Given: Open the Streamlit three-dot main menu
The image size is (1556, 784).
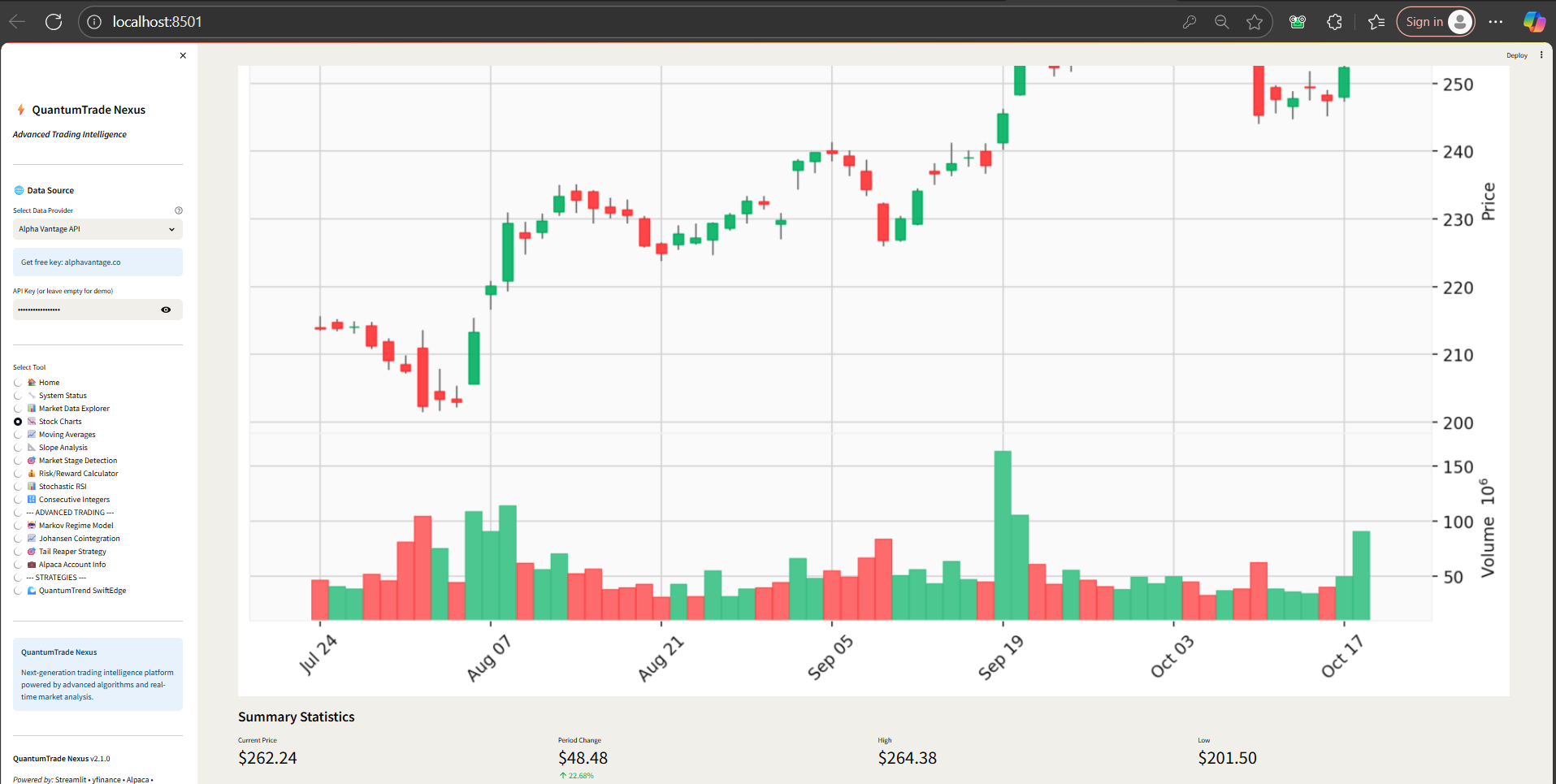Looking at the screenshot, I should (1541, 55).
